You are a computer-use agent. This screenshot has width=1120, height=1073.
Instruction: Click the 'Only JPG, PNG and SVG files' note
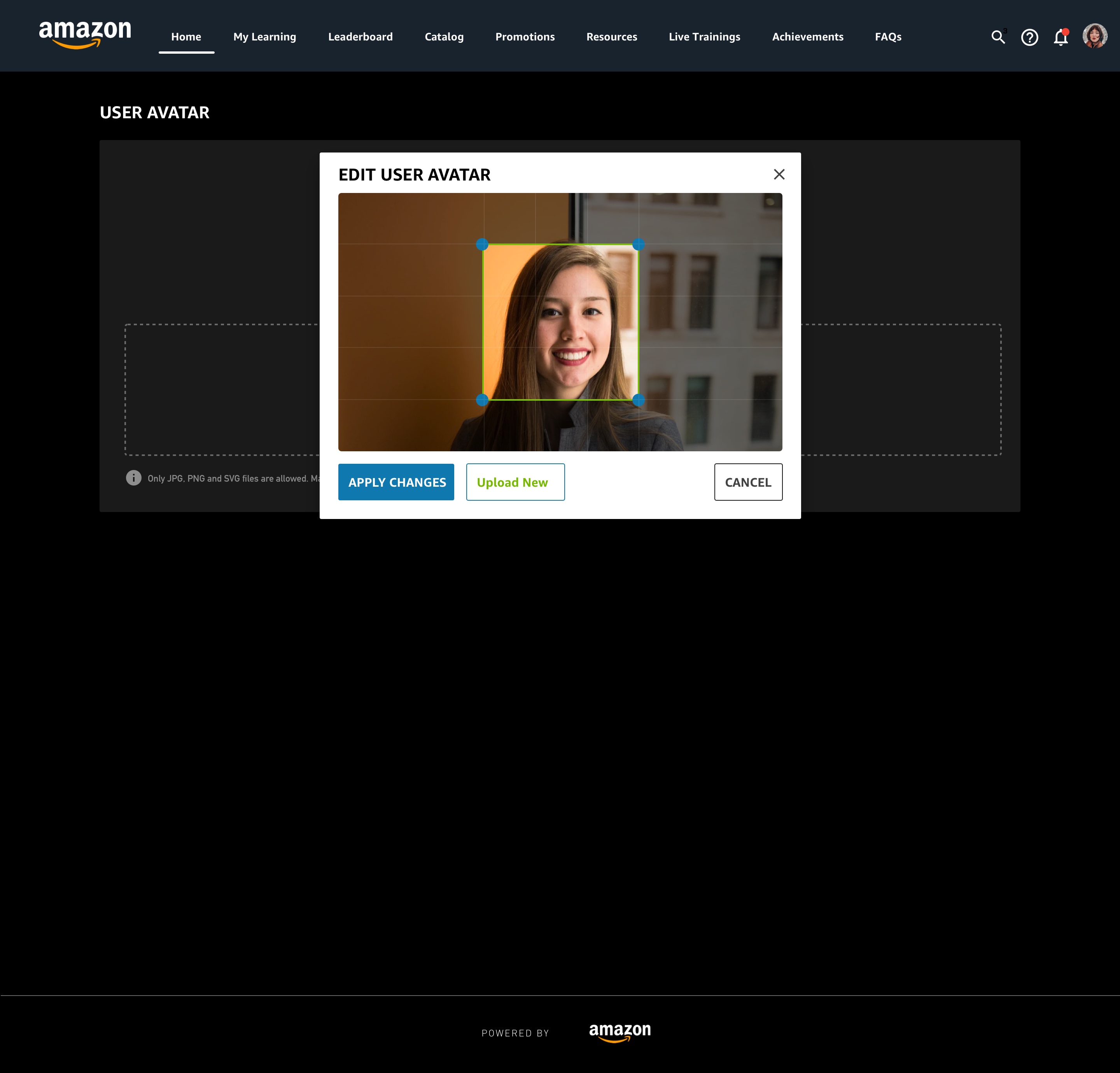pos(233,479)
